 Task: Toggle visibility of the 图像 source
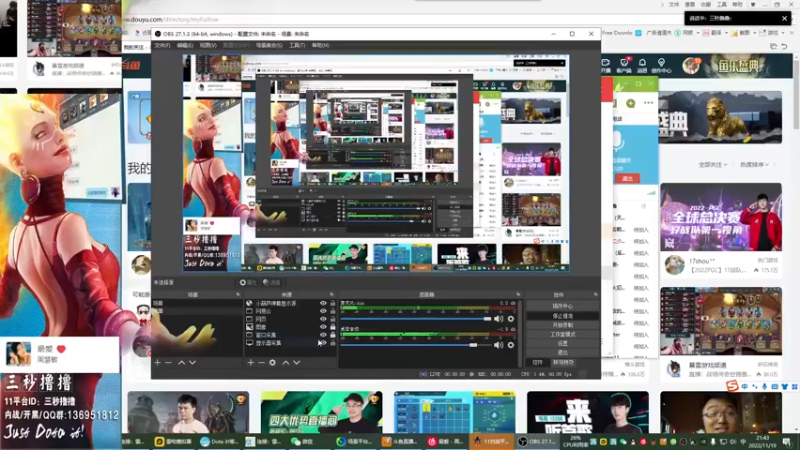point(323,327)
